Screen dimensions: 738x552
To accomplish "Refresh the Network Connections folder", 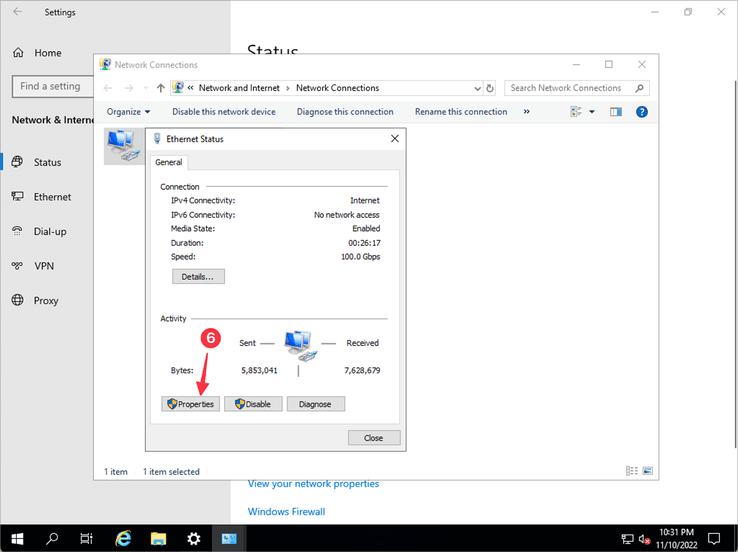I will [x=489, y=88].
